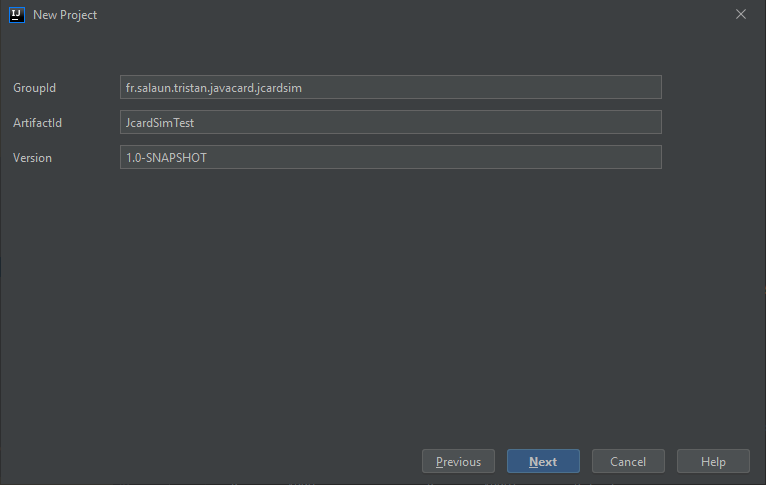Click the New Project title text
Image resolution: width=766 pixels, height=485 pixels.
65,15
